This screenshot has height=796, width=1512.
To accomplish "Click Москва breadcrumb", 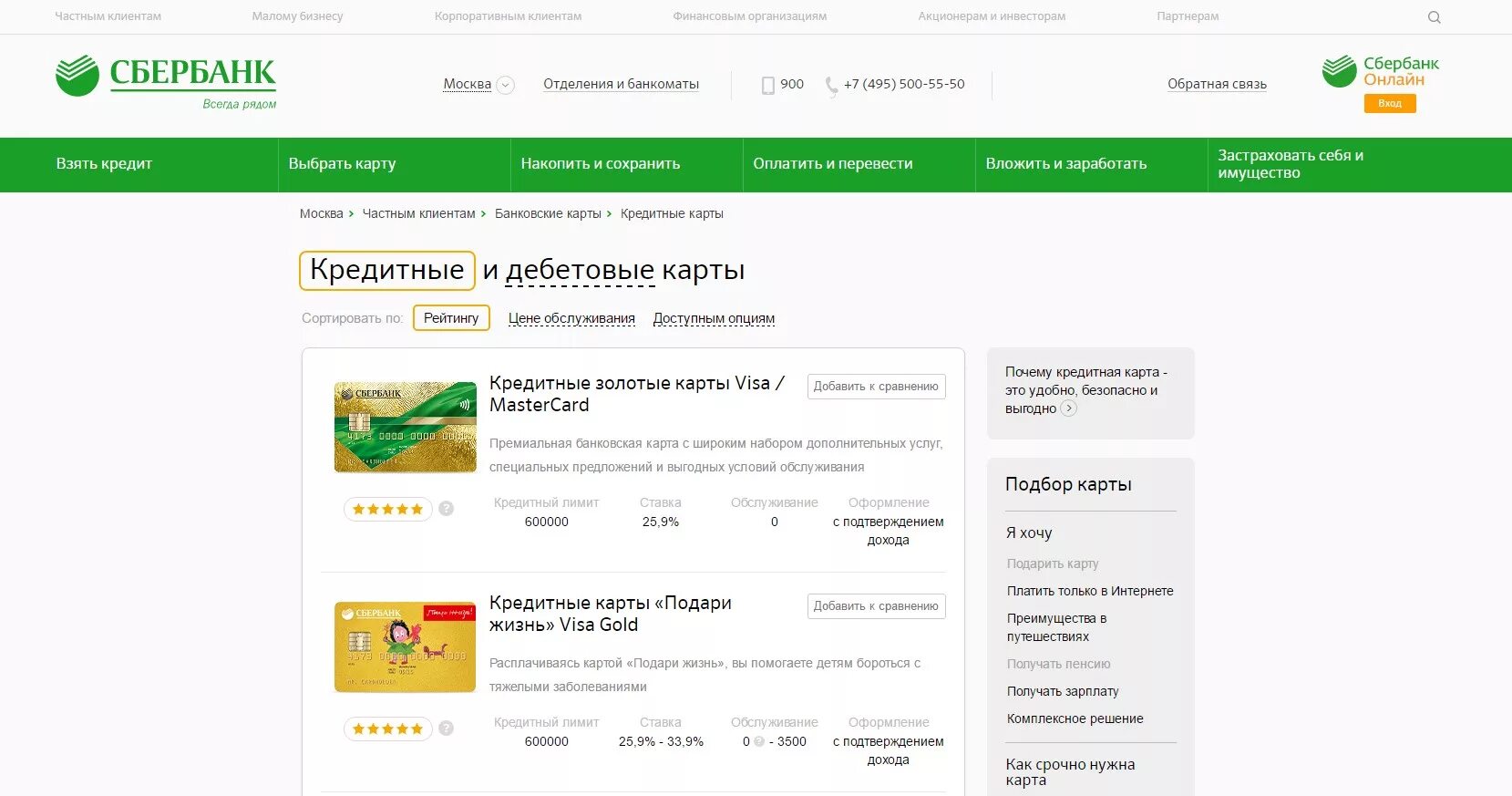I will (321, 213).
